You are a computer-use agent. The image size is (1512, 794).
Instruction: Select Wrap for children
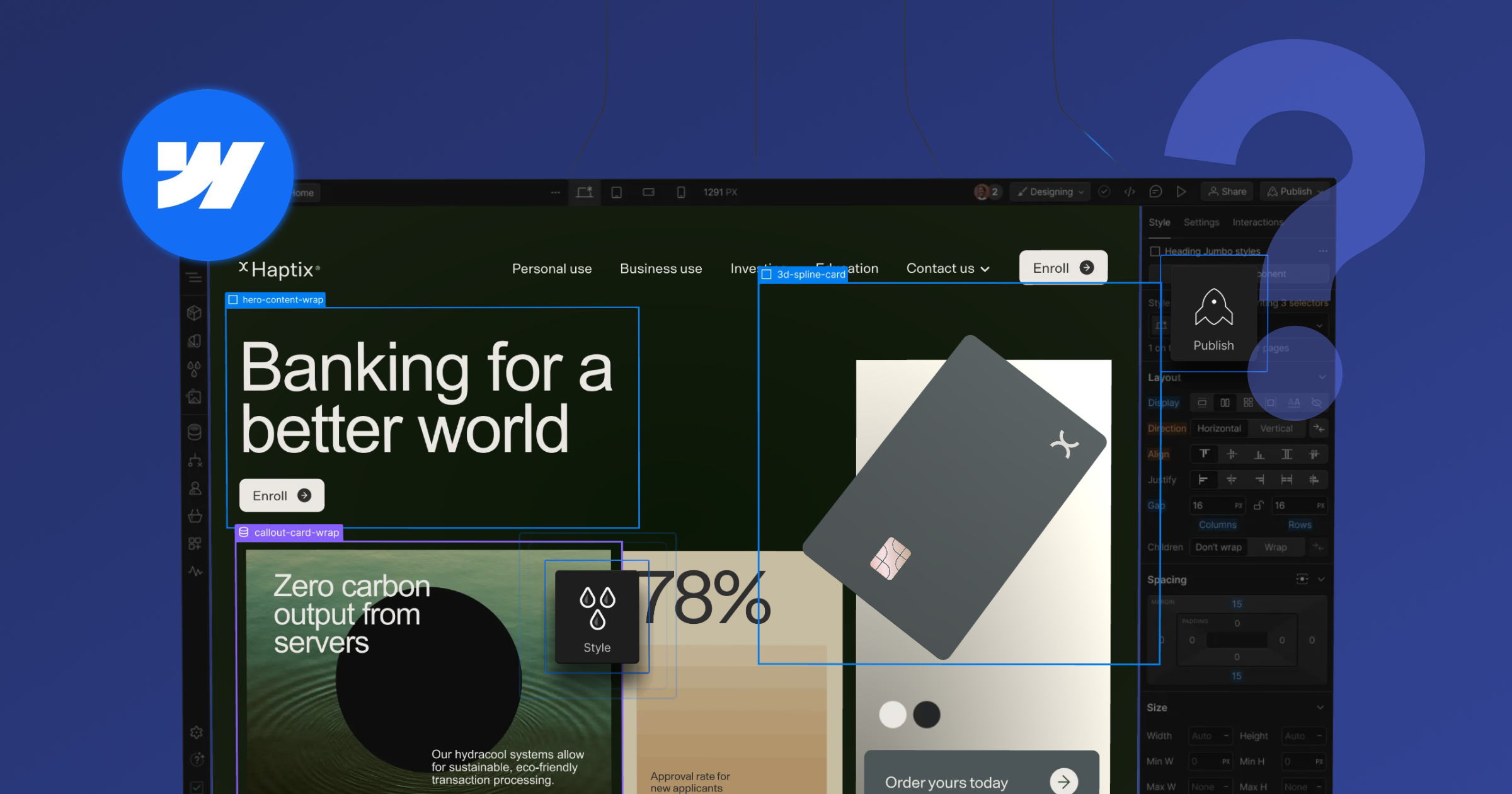(x=1275, y=547)
